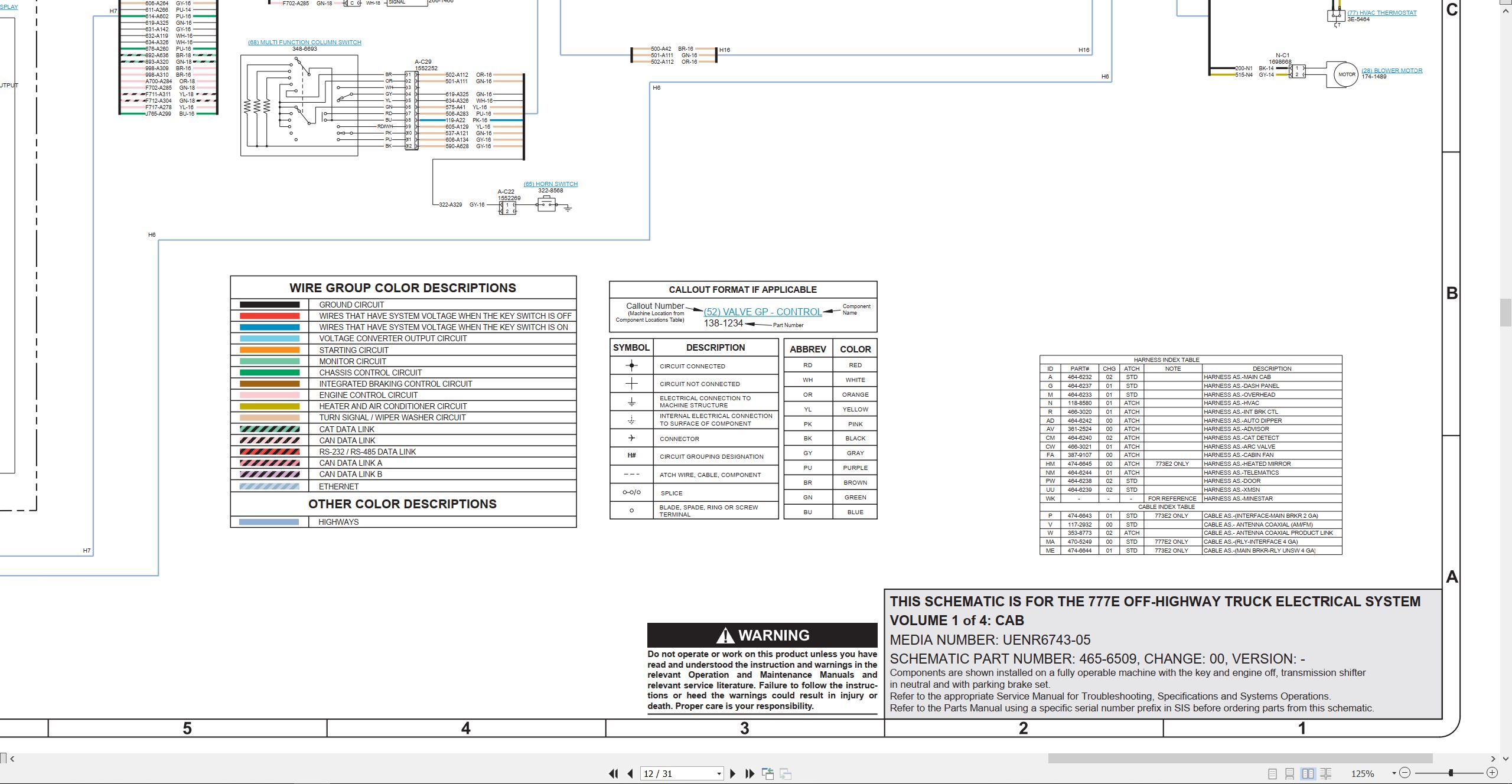Click the Circuit Not Connected symbol

(631, 384)
